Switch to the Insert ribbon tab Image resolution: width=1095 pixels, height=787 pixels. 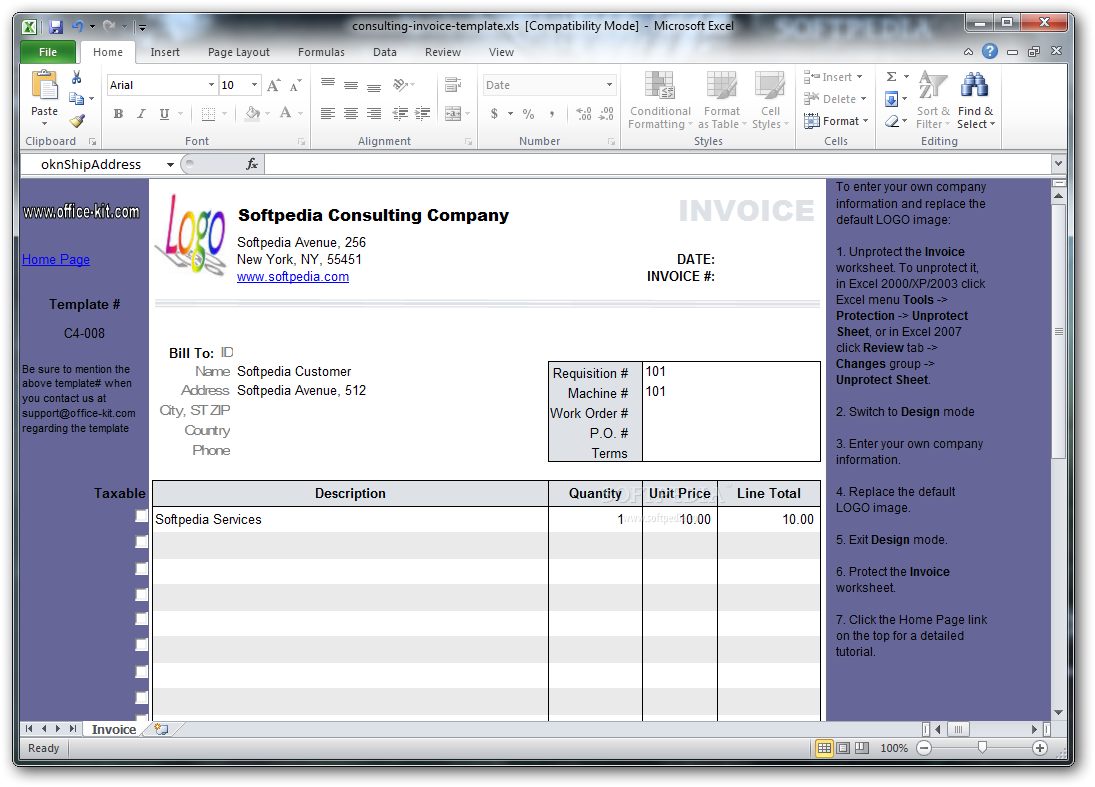pos(165,52)
